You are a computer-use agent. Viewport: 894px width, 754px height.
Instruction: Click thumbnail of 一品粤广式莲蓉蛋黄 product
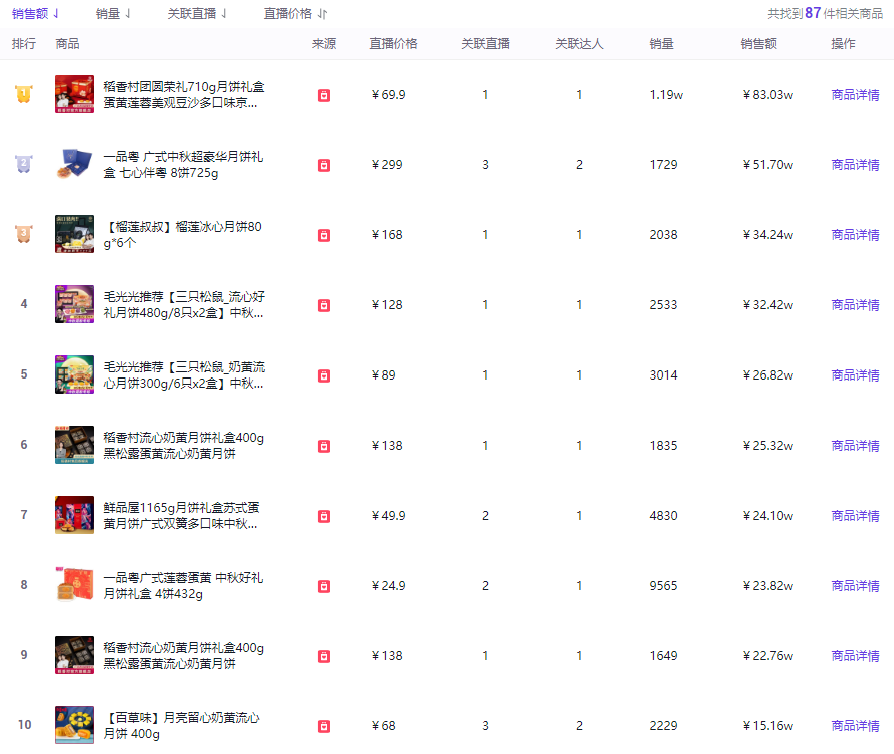pos(74,585)
